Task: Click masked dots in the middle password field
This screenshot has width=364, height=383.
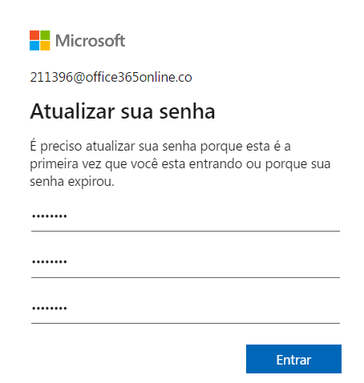Action: 49,262
